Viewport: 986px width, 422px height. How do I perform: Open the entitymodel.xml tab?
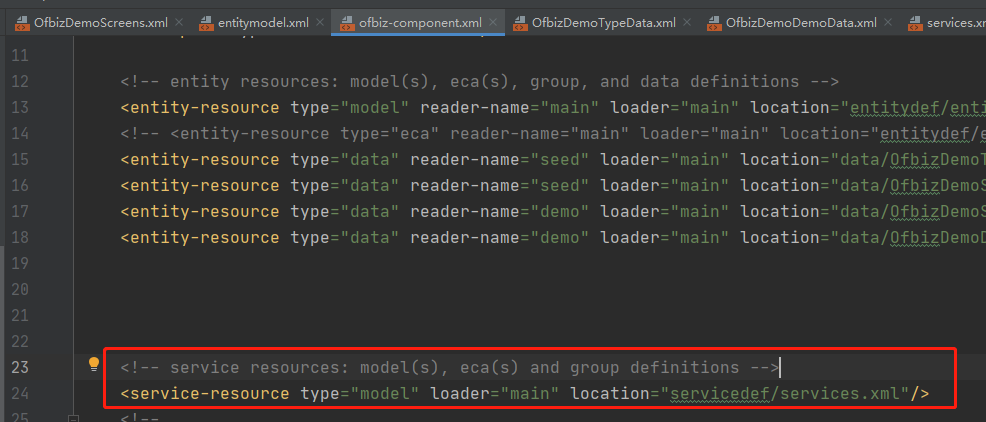click(x=263, y=22)
